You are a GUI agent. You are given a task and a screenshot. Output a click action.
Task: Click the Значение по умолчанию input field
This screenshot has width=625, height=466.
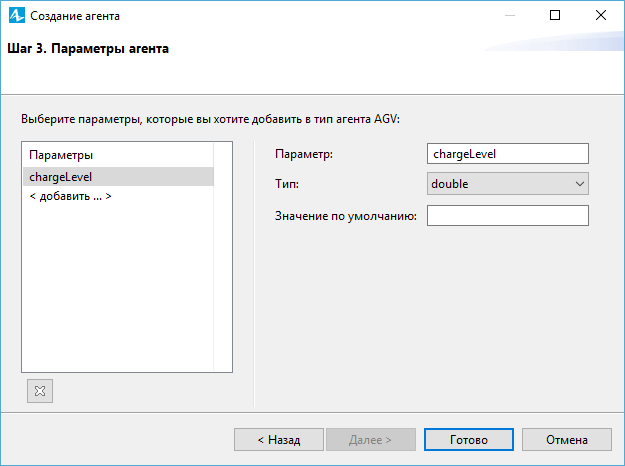[507, 216]
